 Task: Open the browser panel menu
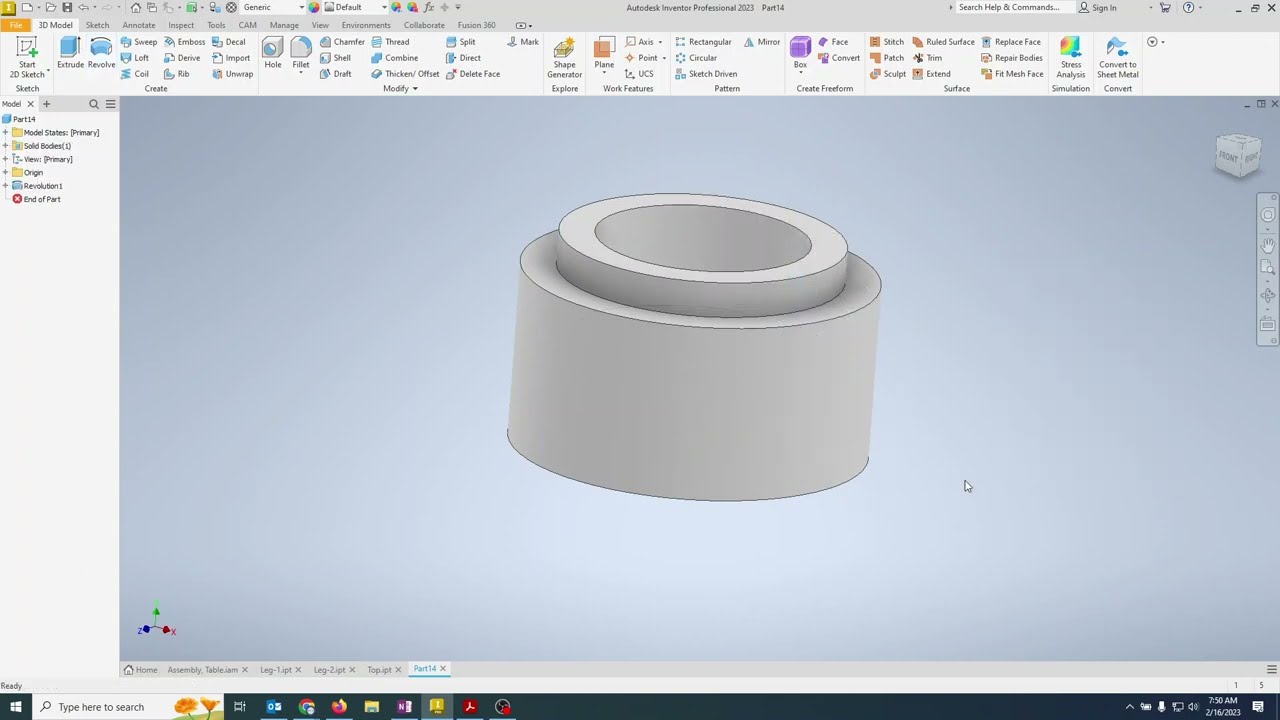tap(110, 104)
